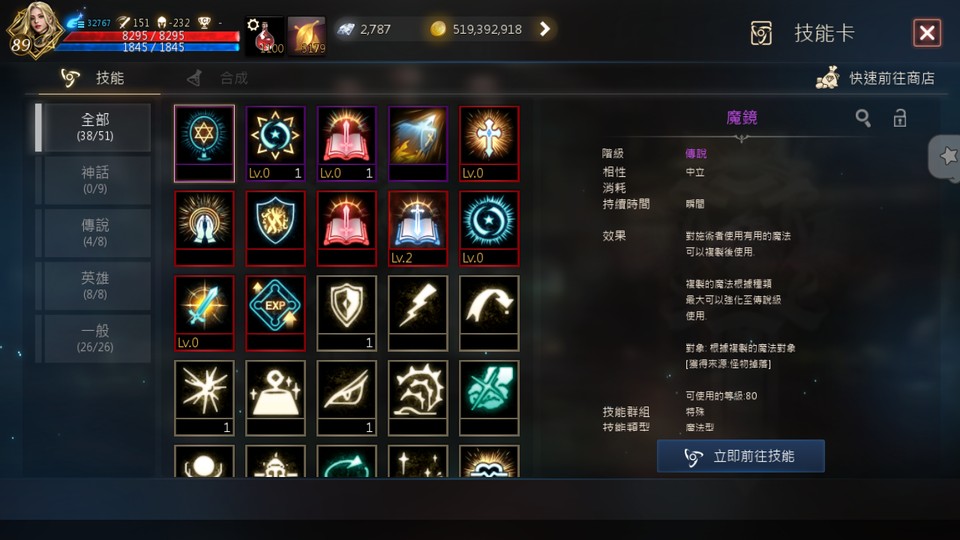Click the magnifier search icon
This screenshot has width=960, height=540.
(x=863, y=118)
